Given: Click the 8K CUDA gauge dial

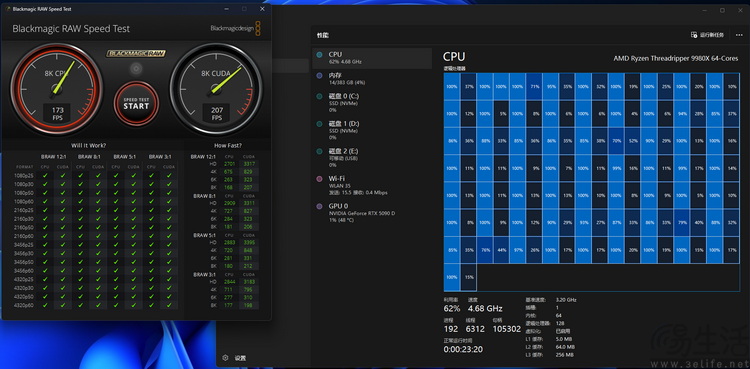Looking at the screenshot, I should 216,89.
